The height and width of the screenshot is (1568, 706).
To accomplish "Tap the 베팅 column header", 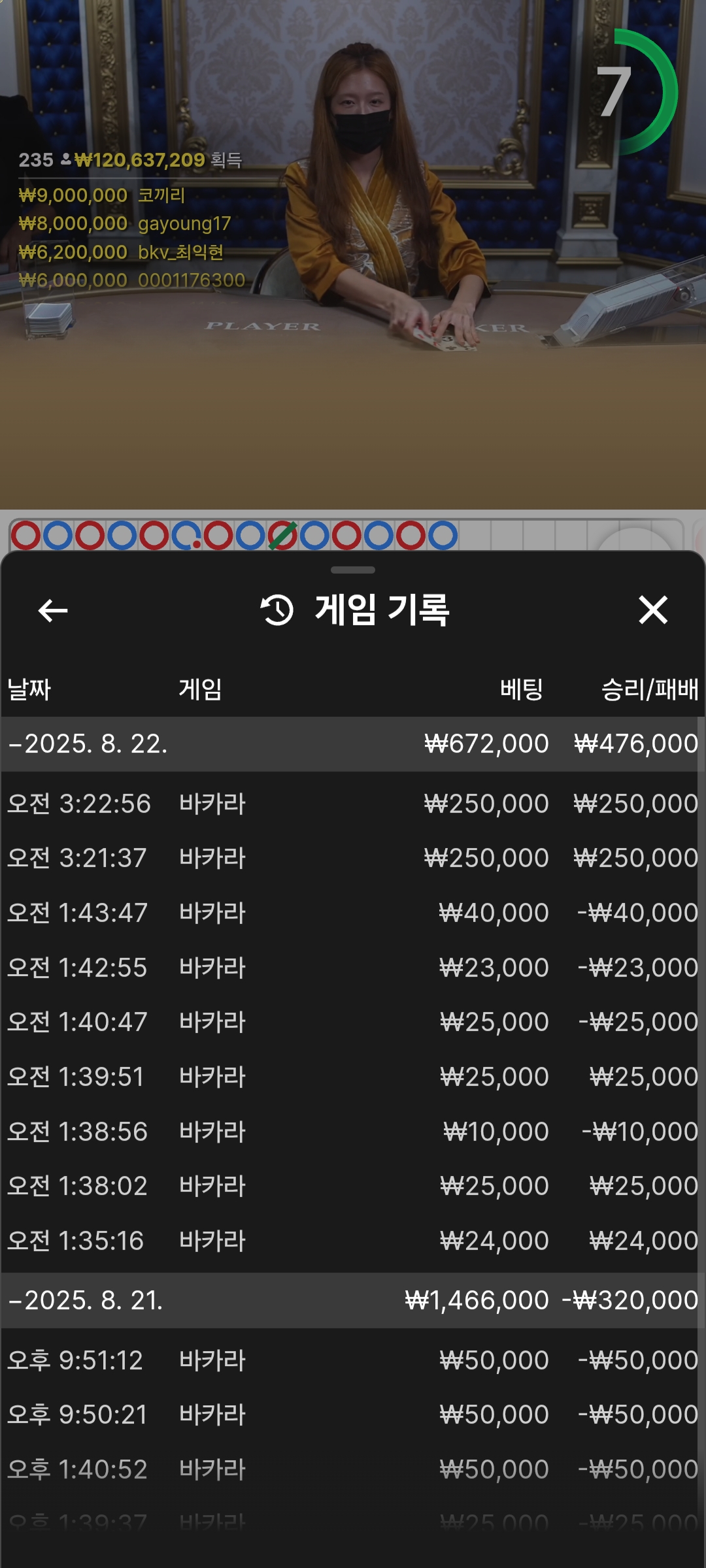I will point(522,689).
